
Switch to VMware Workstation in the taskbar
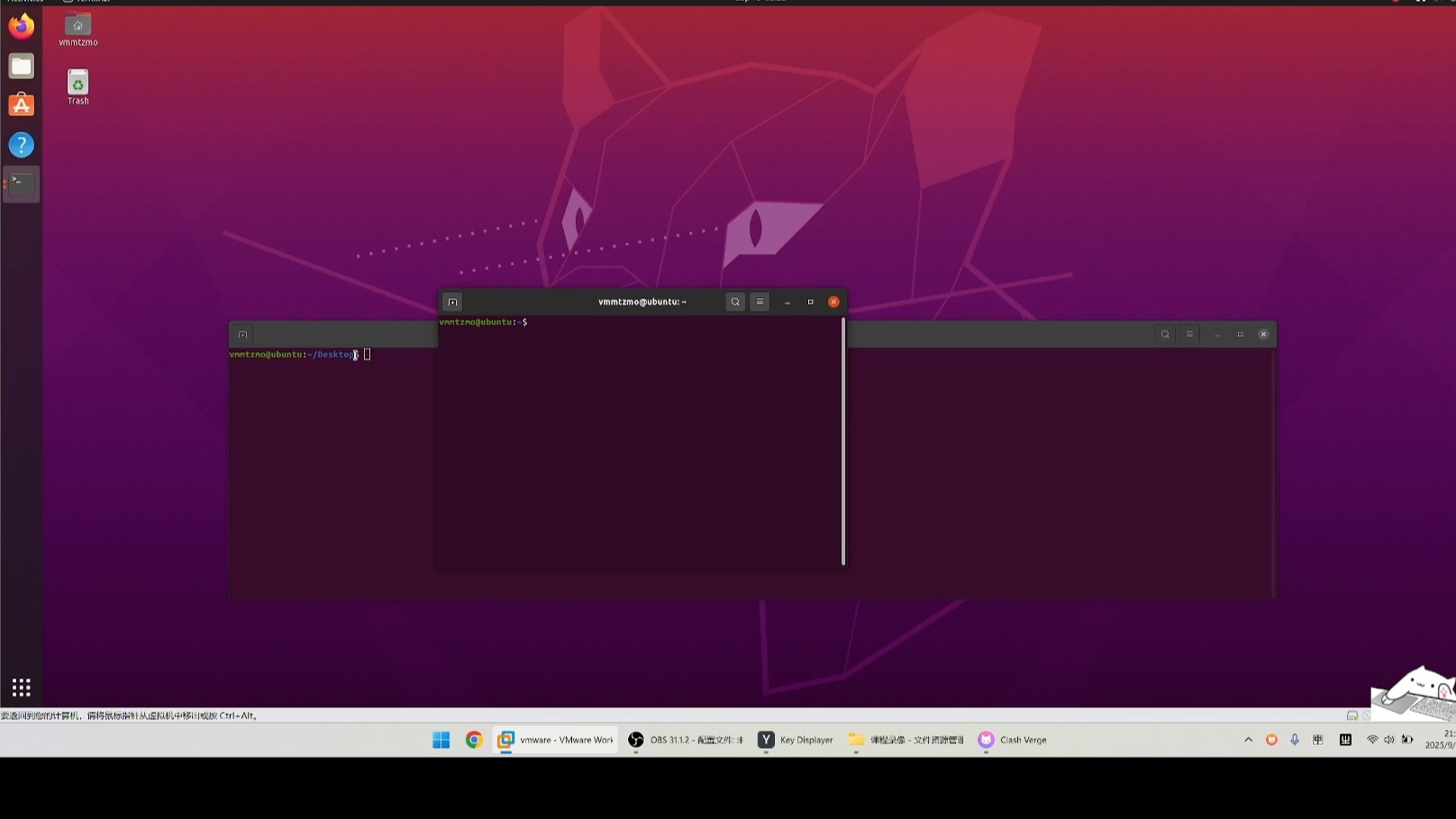click(x=556, y=740)
